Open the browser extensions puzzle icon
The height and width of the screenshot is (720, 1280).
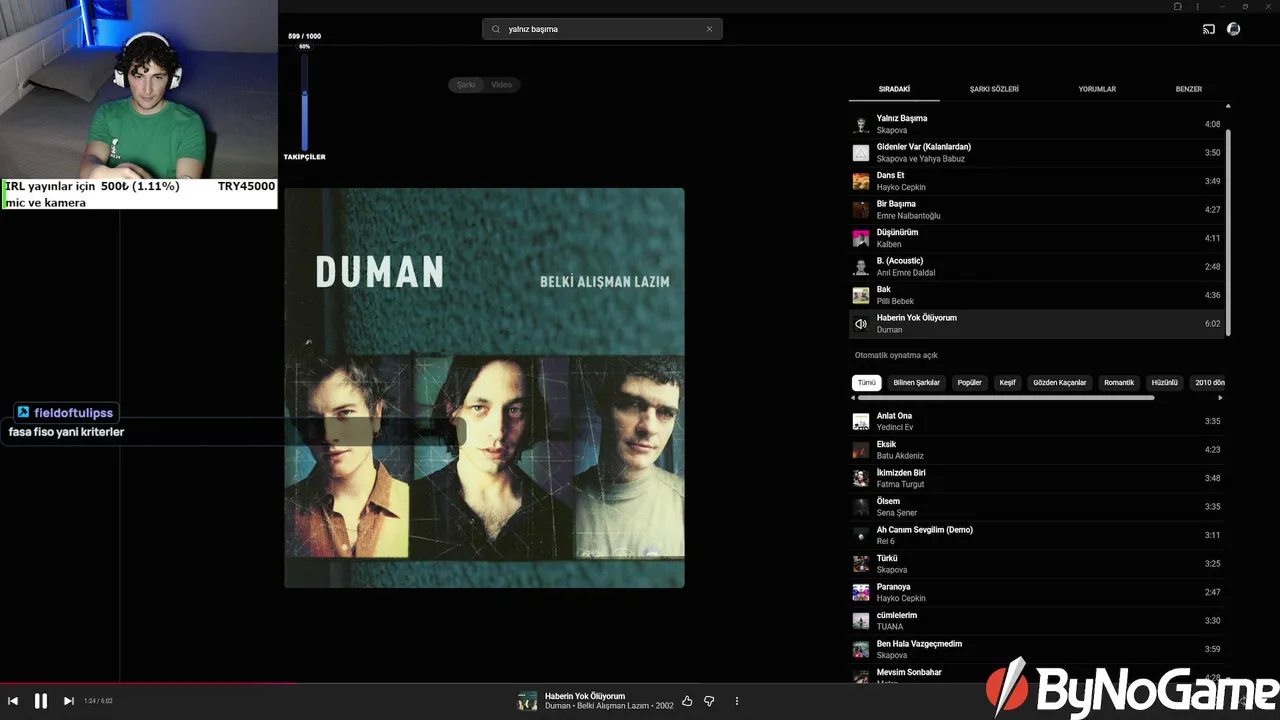1178,6
